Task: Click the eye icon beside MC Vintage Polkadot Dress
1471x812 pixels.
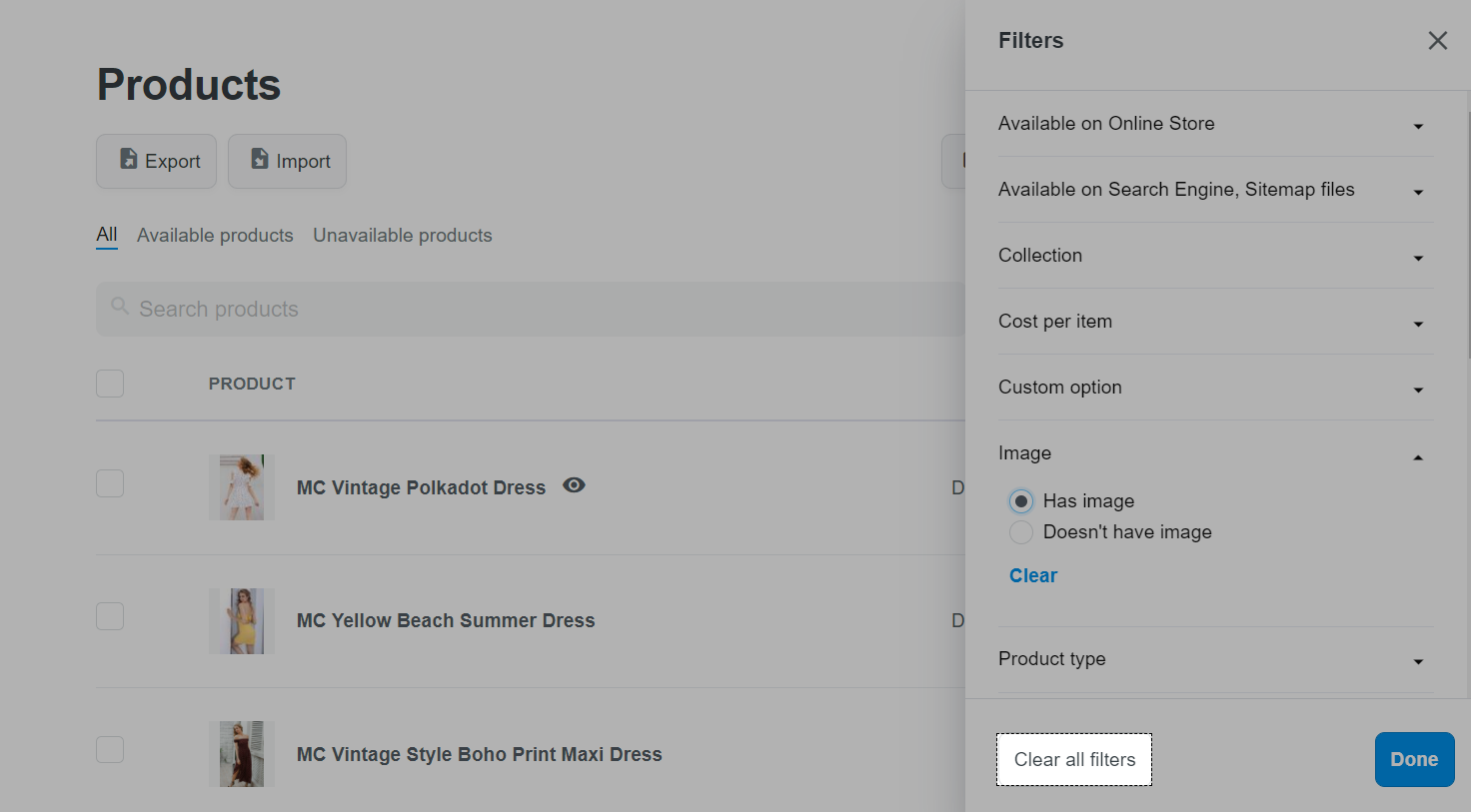Action: pyautogui.click(x=574, y=485)
